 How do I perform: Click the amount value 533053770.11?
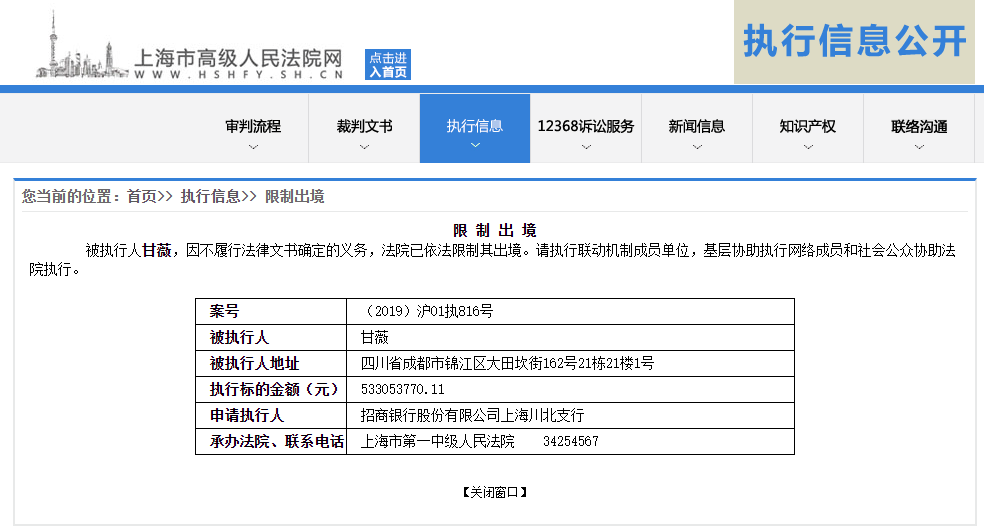[x=402, y=390]
